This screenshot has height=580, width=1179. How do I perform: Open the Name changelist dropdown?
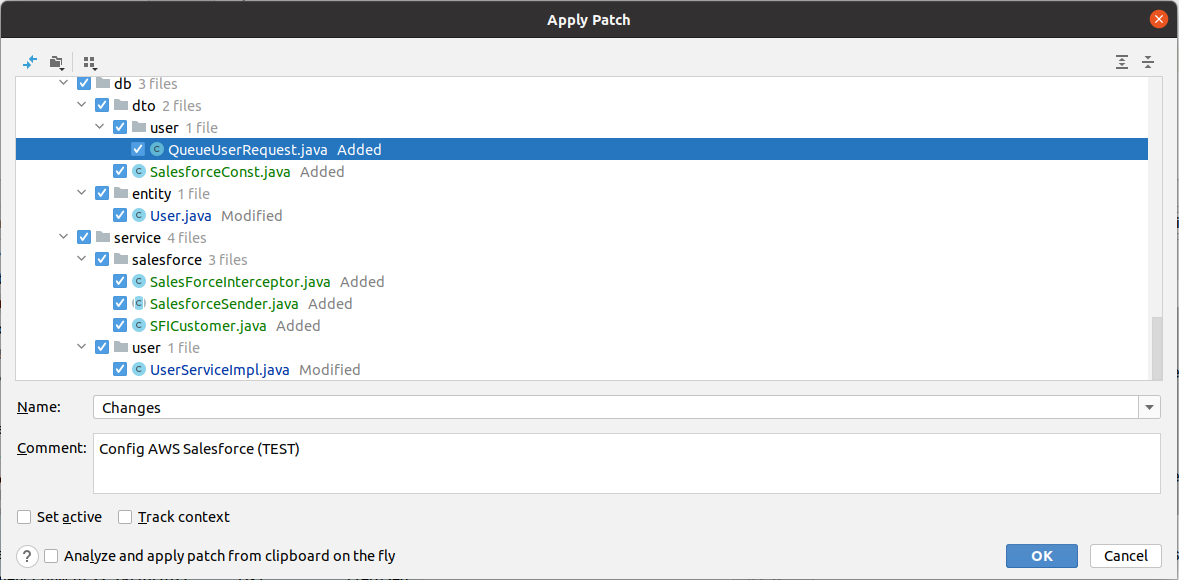pyautogui.click(x=1150, y=407)
